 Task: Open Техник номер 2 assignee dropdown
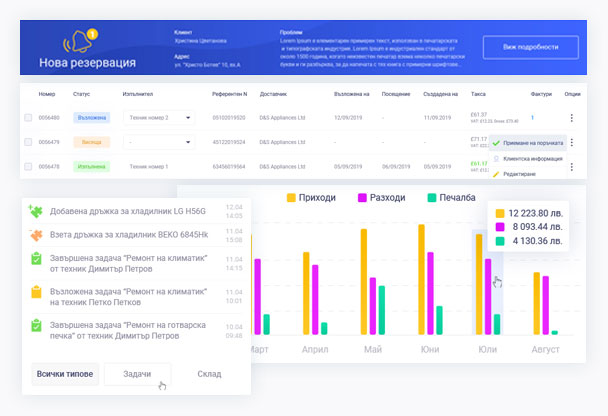coord(159,117)
